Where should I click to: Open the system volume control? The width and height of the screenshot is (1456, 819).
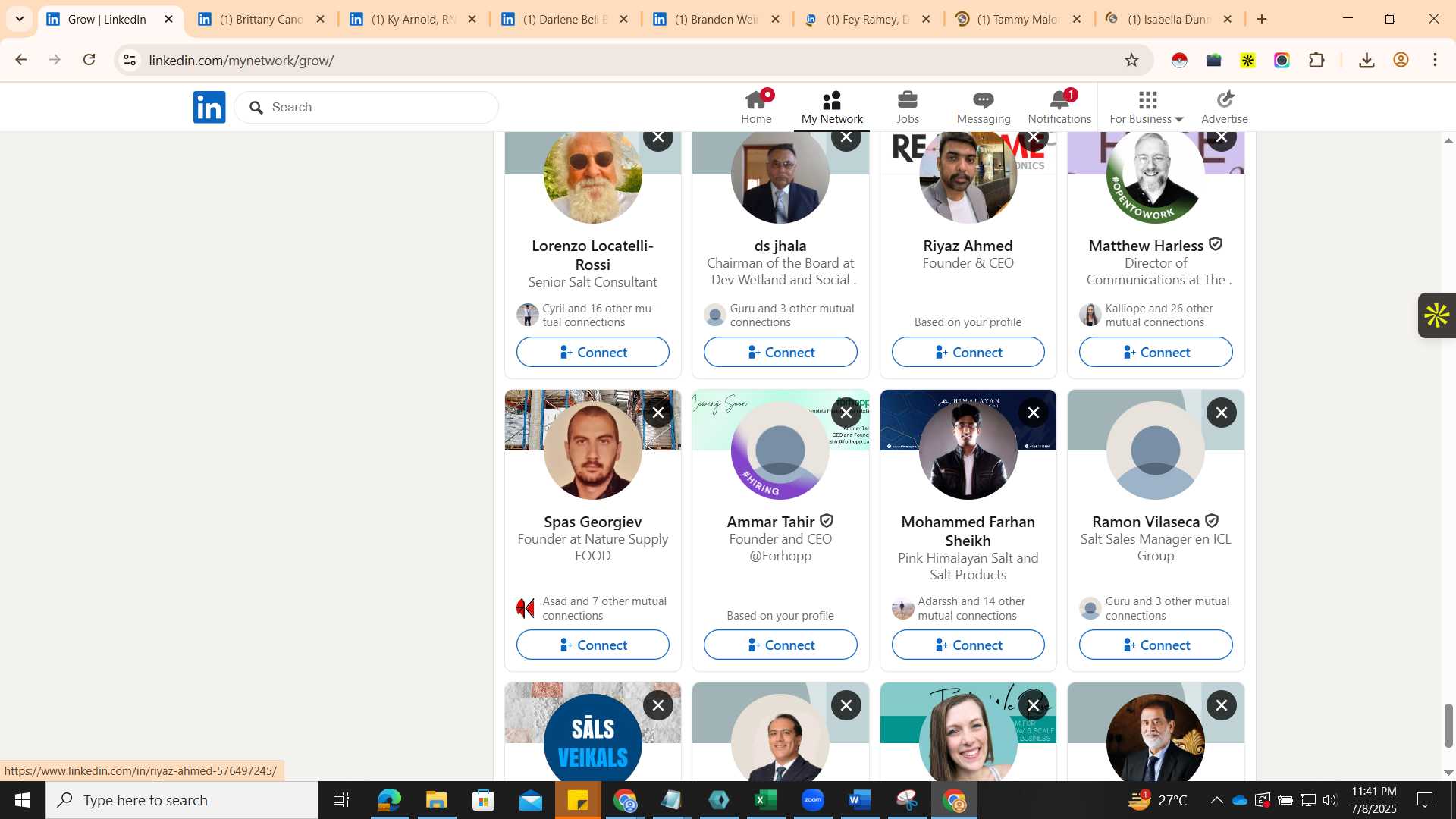(1329, 800)
